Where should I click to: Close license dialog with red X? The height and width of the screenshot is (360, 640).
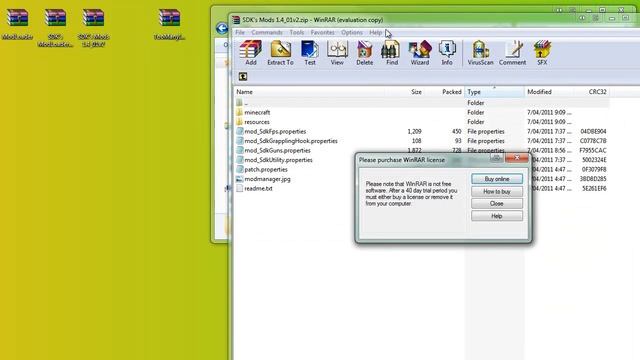pos(517,158)
